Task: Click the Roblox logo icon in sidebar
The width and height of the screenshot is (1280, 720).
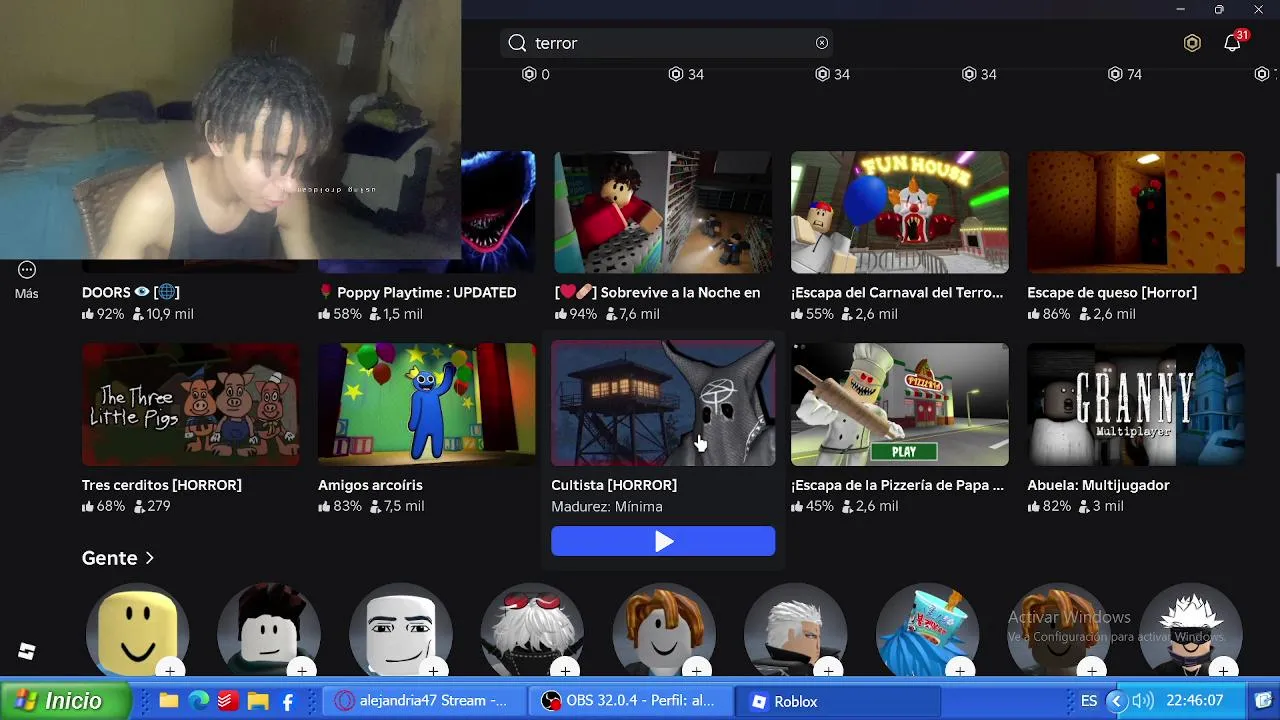Action: pos(27,652)
